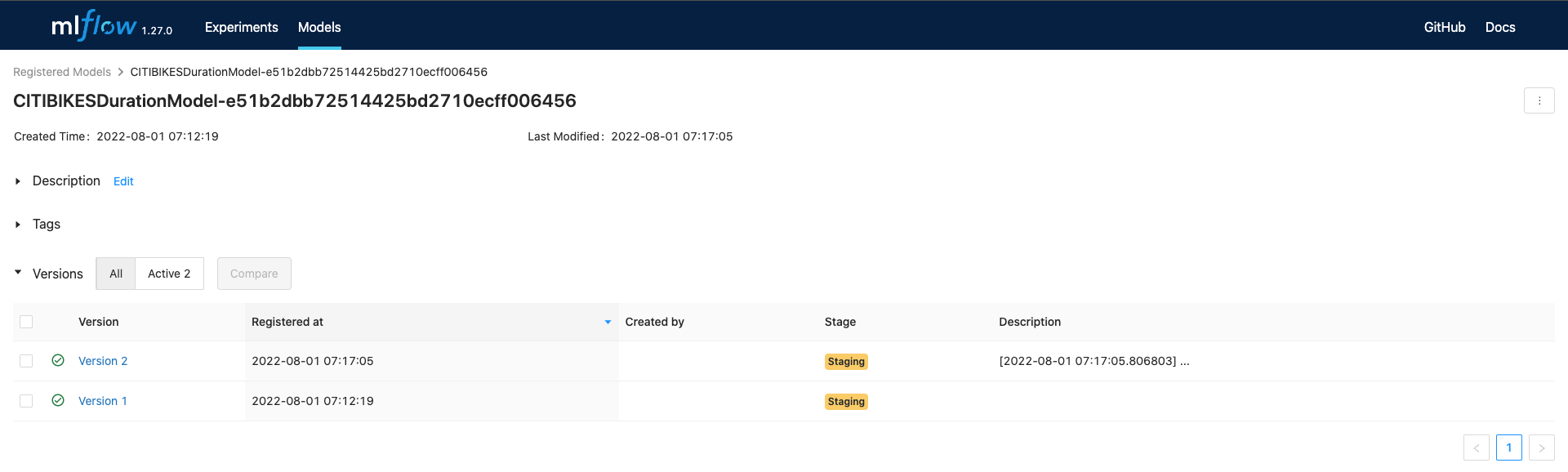Click the timestamp 2022-08-01 07:17:05 in Version 2 row

click(x=313, y=361)
